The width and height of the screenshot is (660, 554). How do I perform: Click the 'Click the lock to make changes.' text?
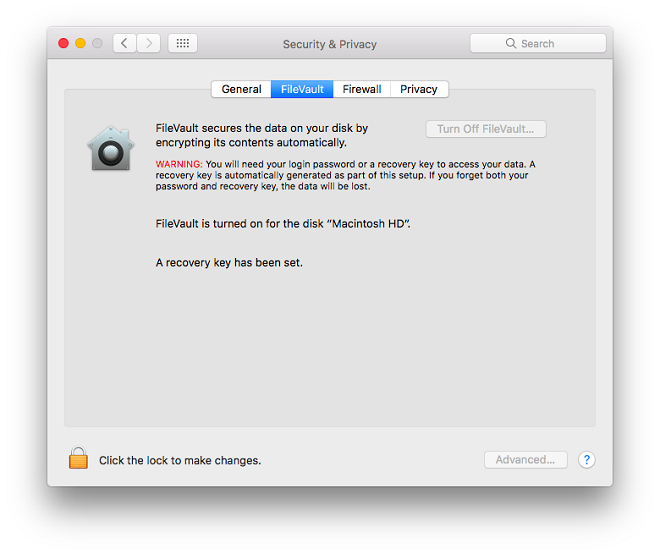click(x=180, y=461)
